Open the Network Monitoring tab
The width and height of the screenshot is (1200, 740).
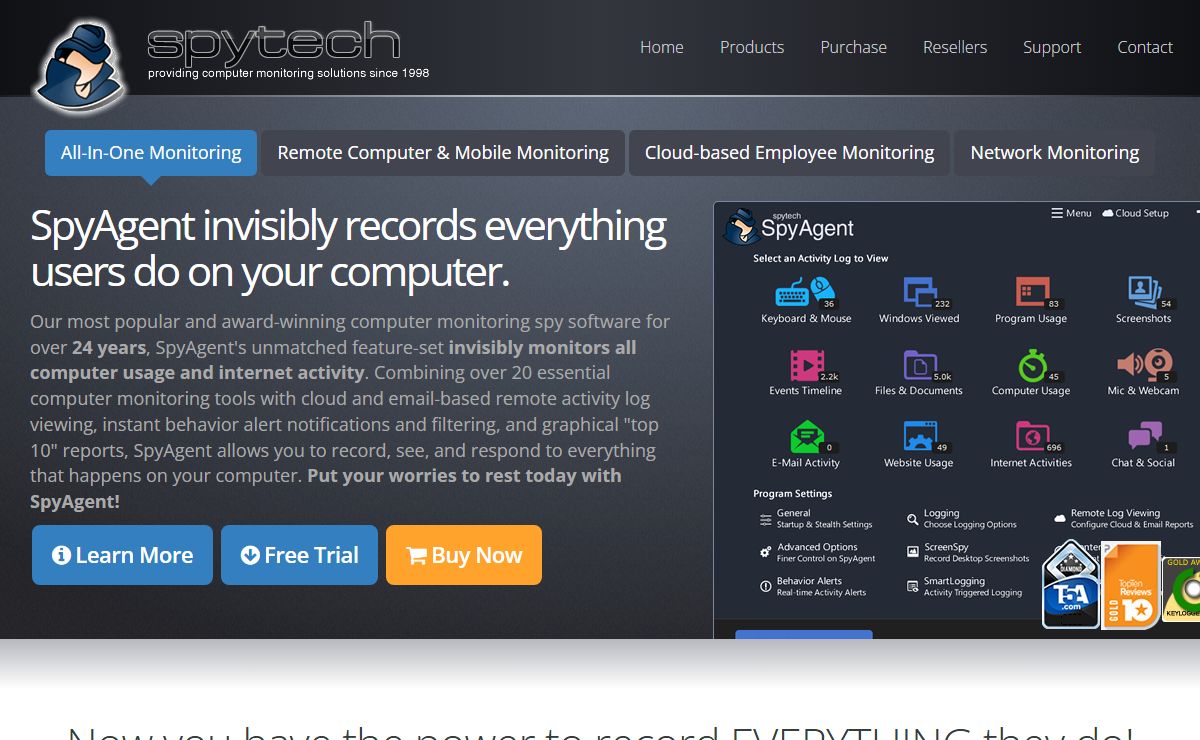pos(1054,153)
